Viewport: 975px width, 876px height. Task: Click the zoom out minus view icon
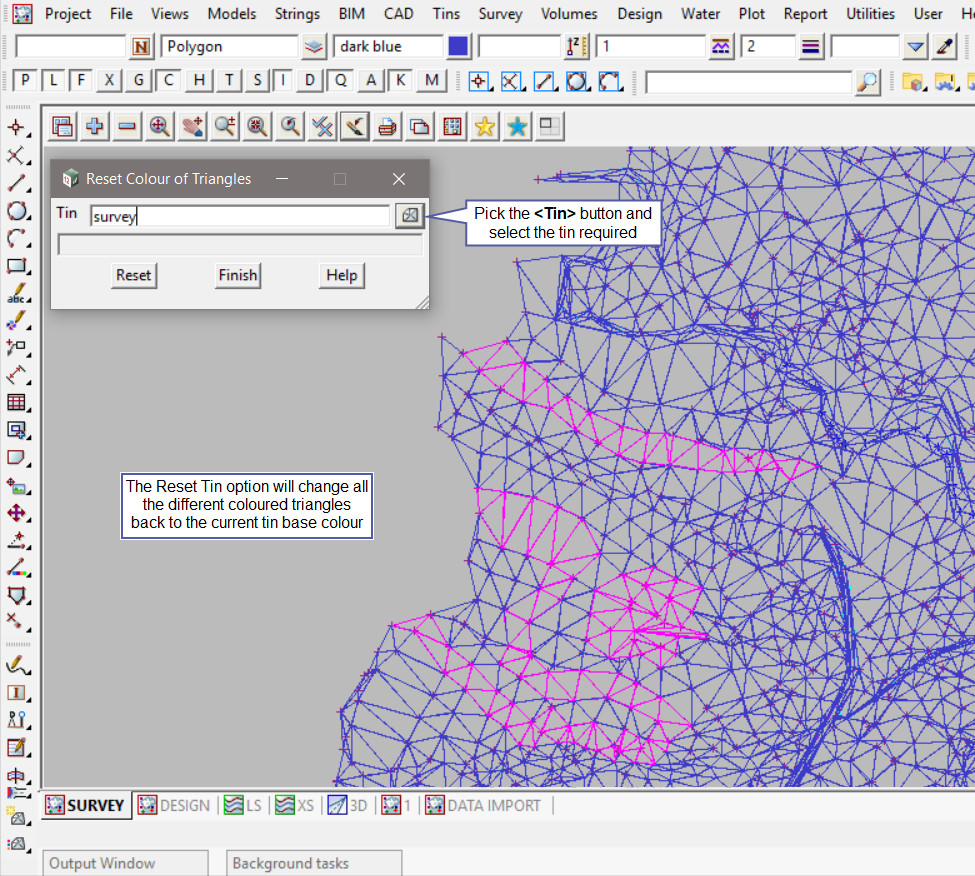pos(127,126)
